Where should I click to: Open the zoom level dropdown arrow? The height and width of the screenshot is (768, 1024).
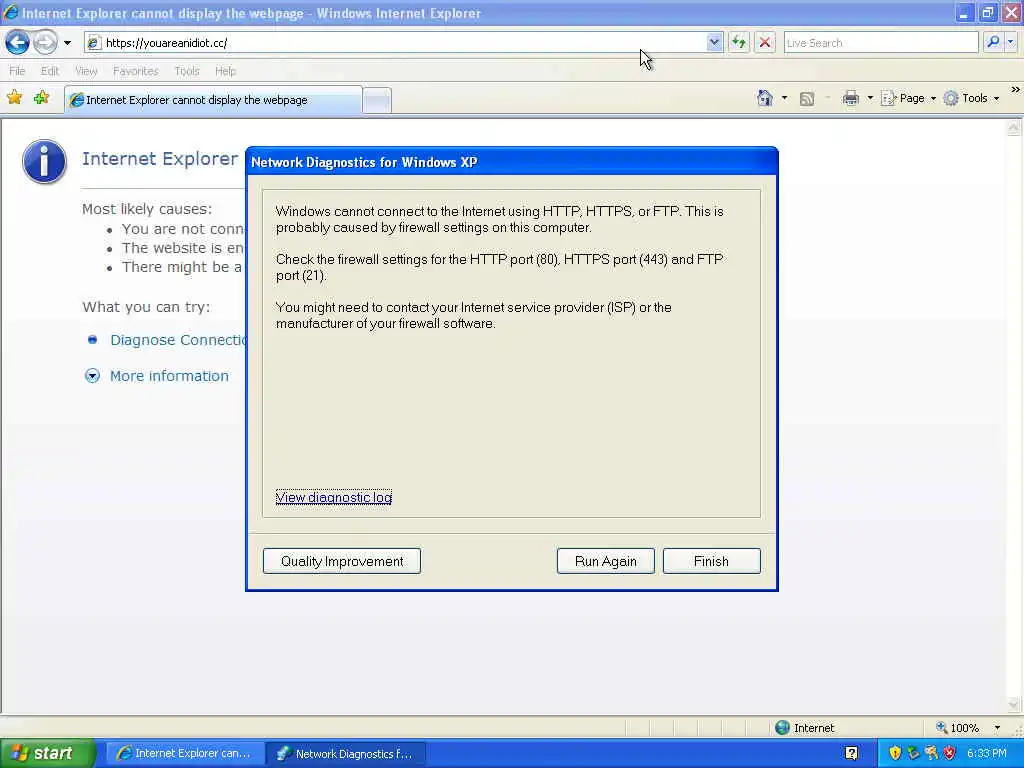pyautogui.click(x=997, y=728)
